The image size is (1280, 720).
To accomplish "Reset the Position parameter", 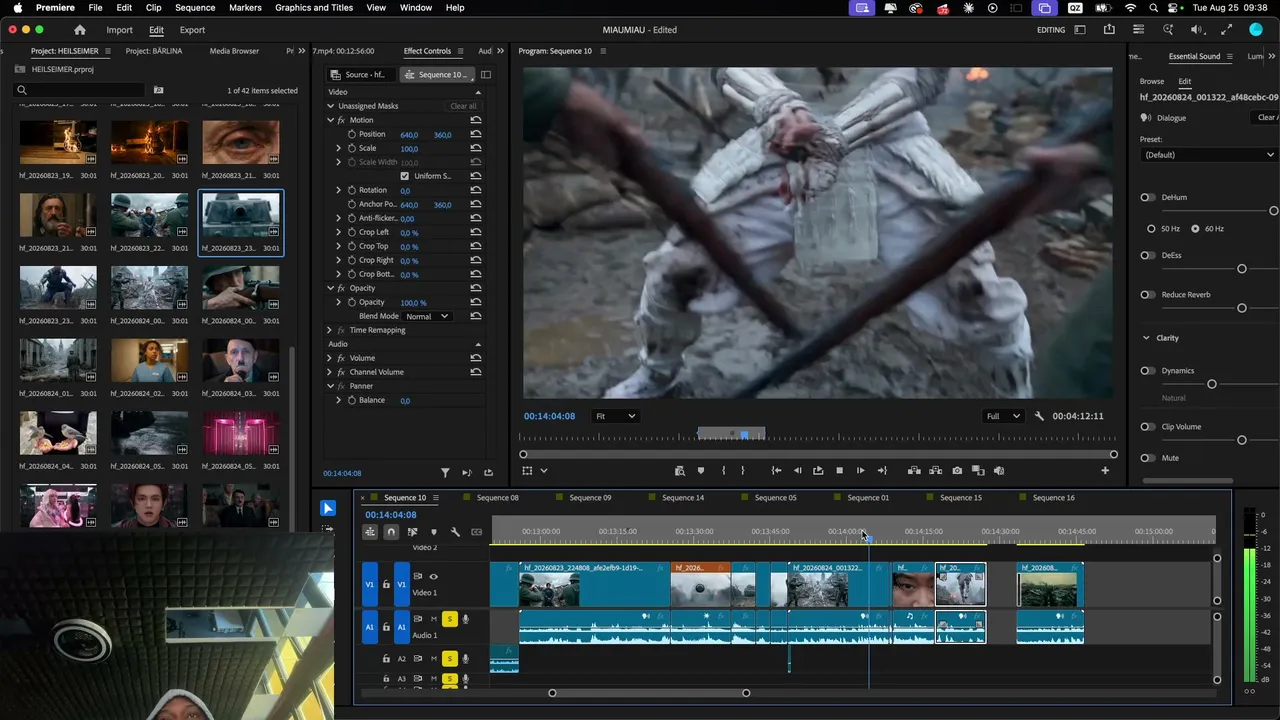I will tap(476, 134).
